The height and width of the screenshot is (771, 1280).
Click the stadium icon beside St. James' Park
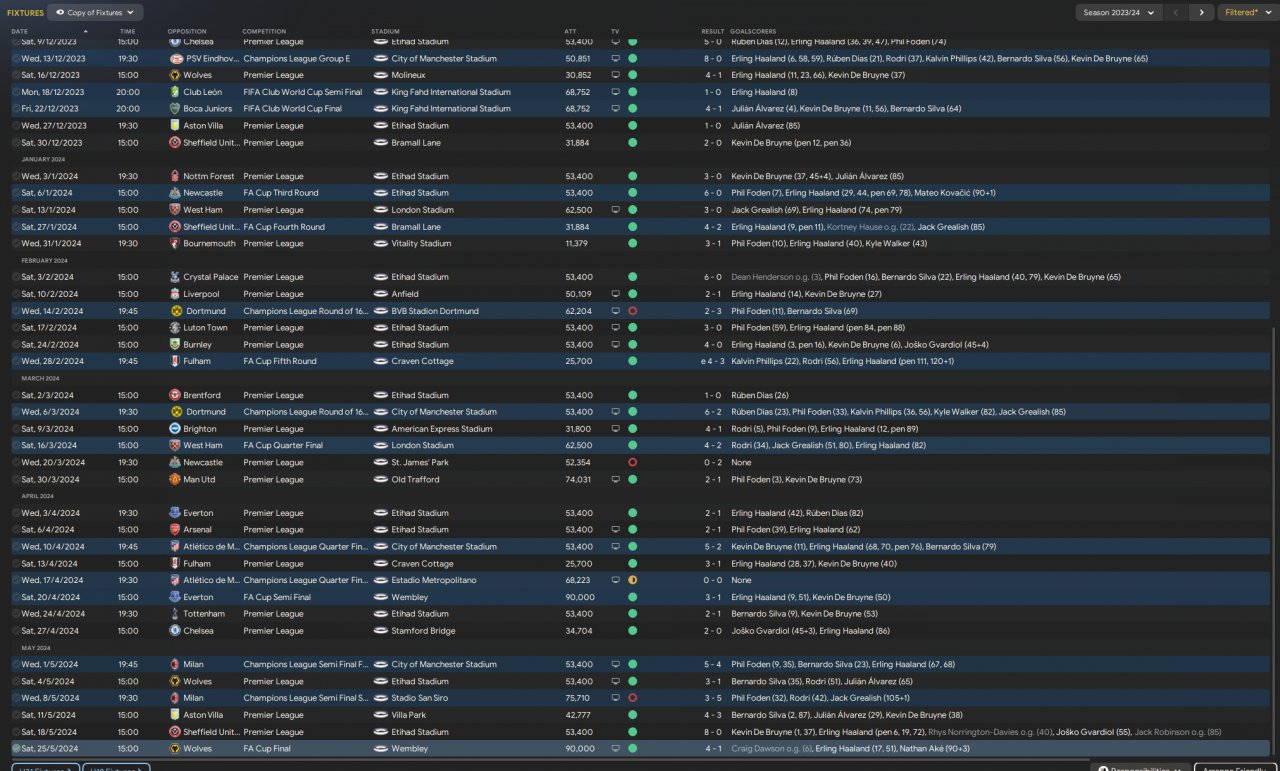click(381, 462)
